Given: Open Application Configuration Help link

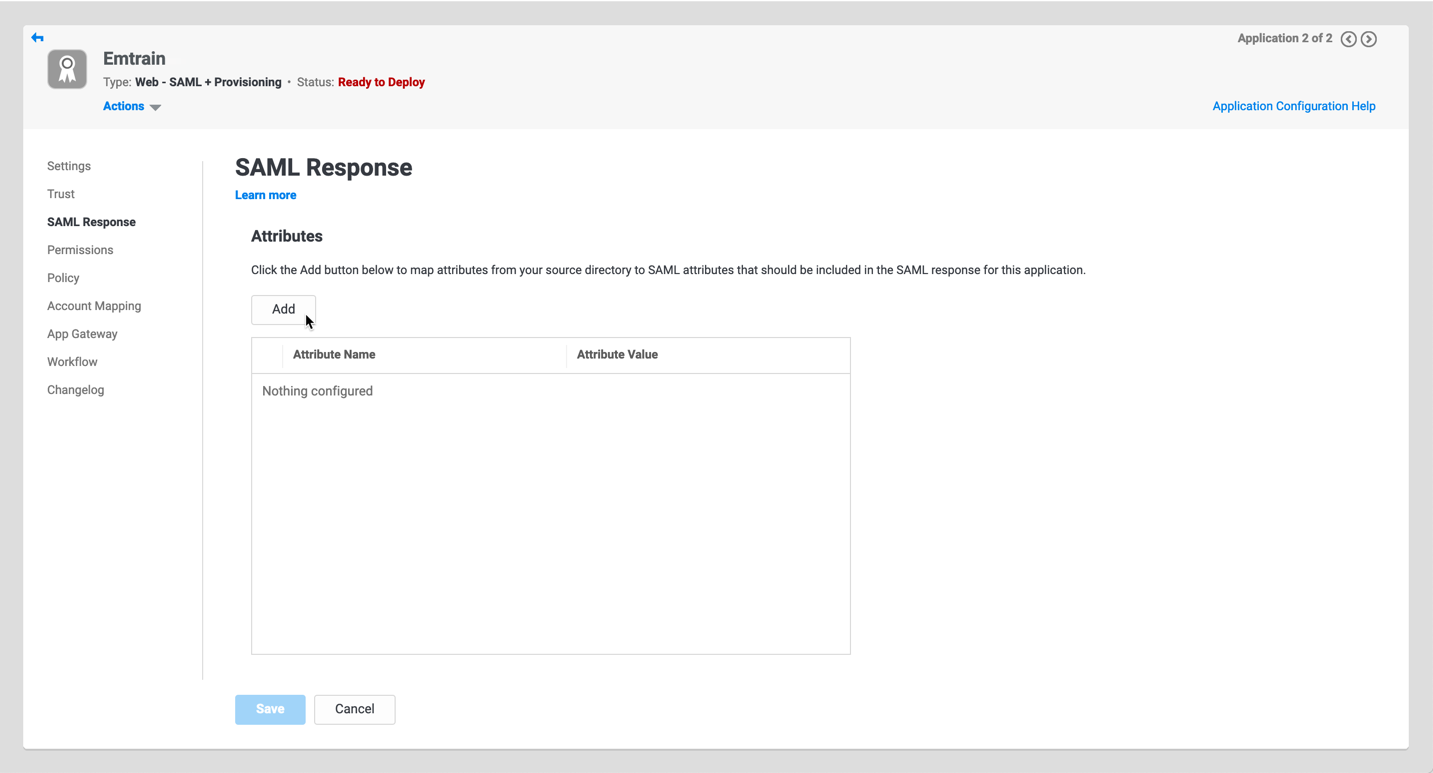Looking at the screenshot, I should (1293, 106).
